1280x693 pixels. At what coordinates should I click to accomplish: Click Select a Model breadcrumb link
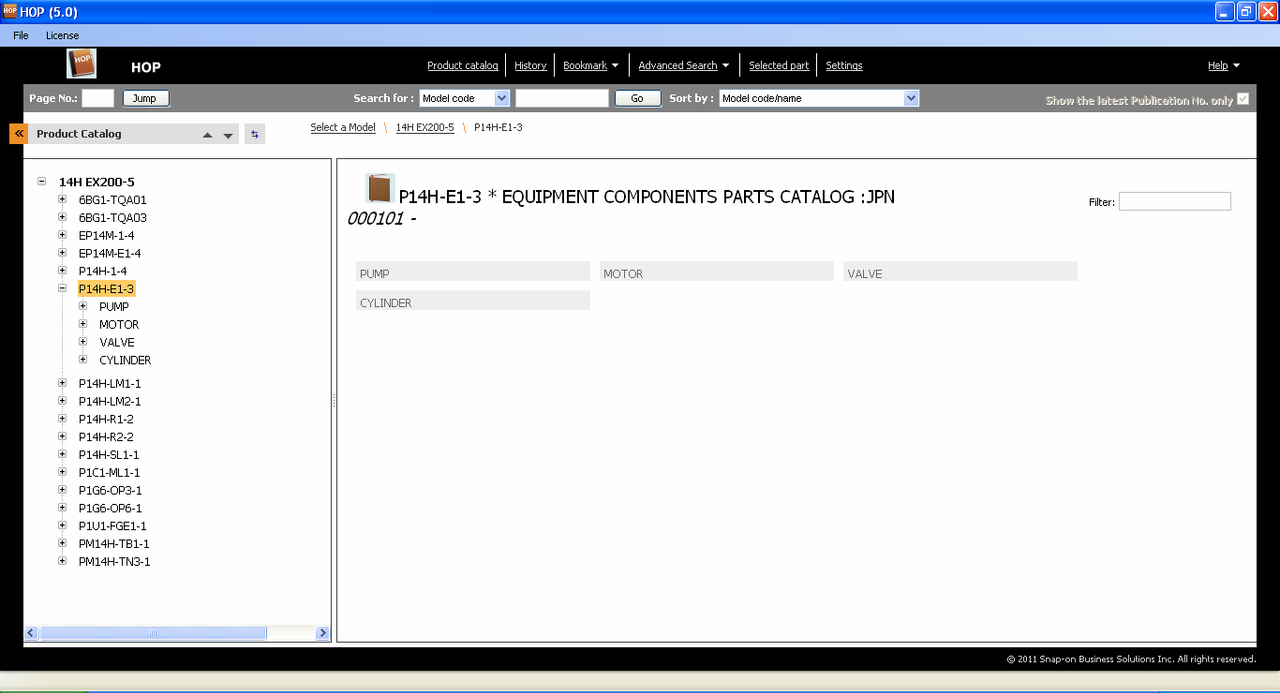pyautogui.click(x=343, y=127)
